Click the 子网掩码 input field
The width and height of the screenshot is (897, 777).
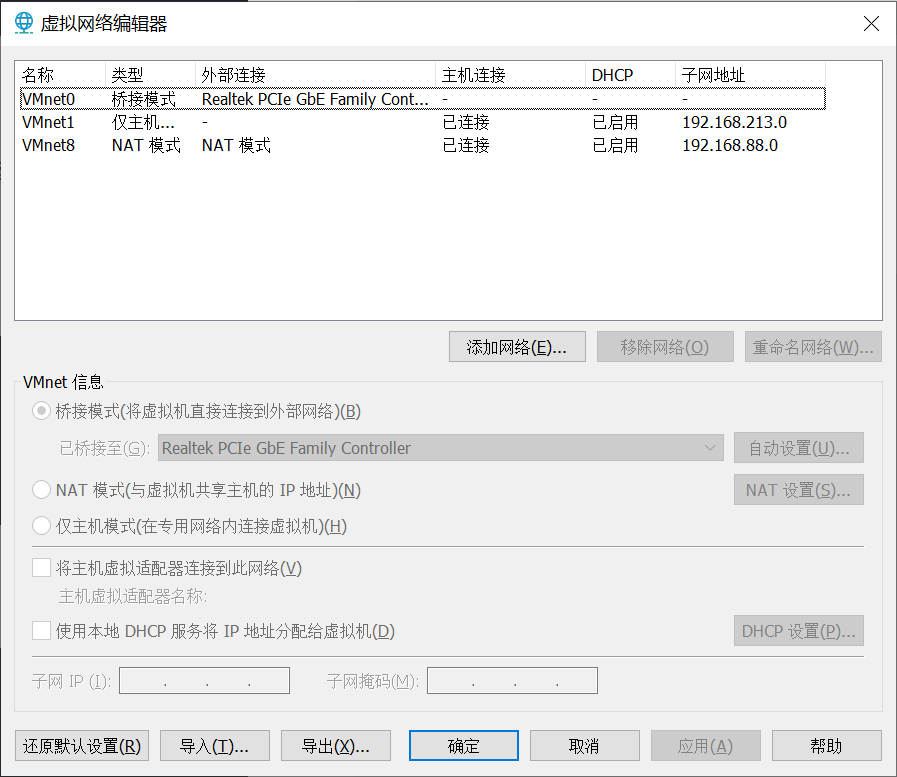pos(512,680)
